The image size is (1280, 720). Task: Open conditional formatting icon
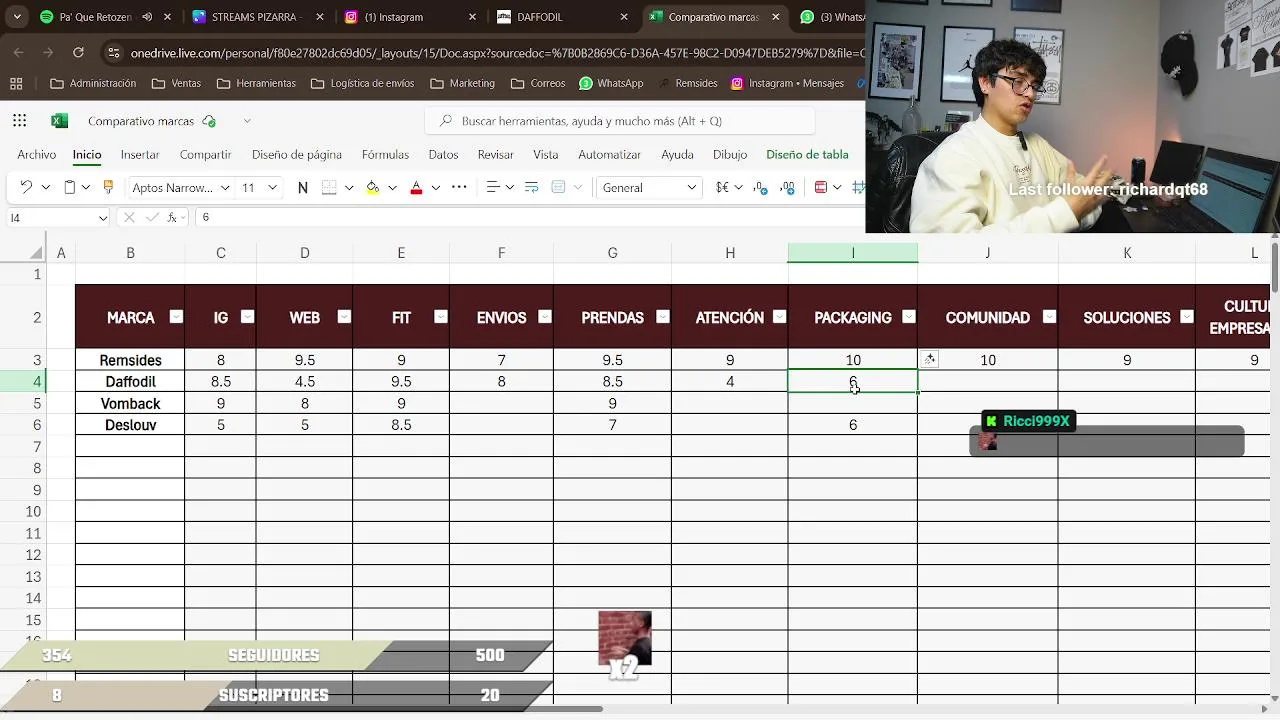pyautogui.click(x=821, y=187)
